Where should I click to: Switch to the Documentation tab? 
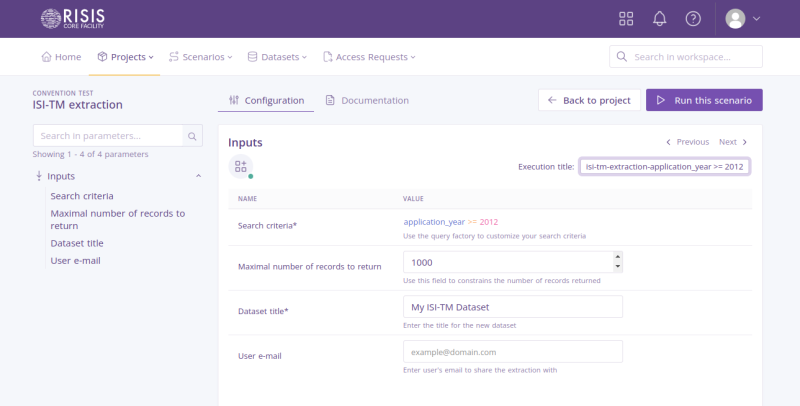click(x=366, y=101)
